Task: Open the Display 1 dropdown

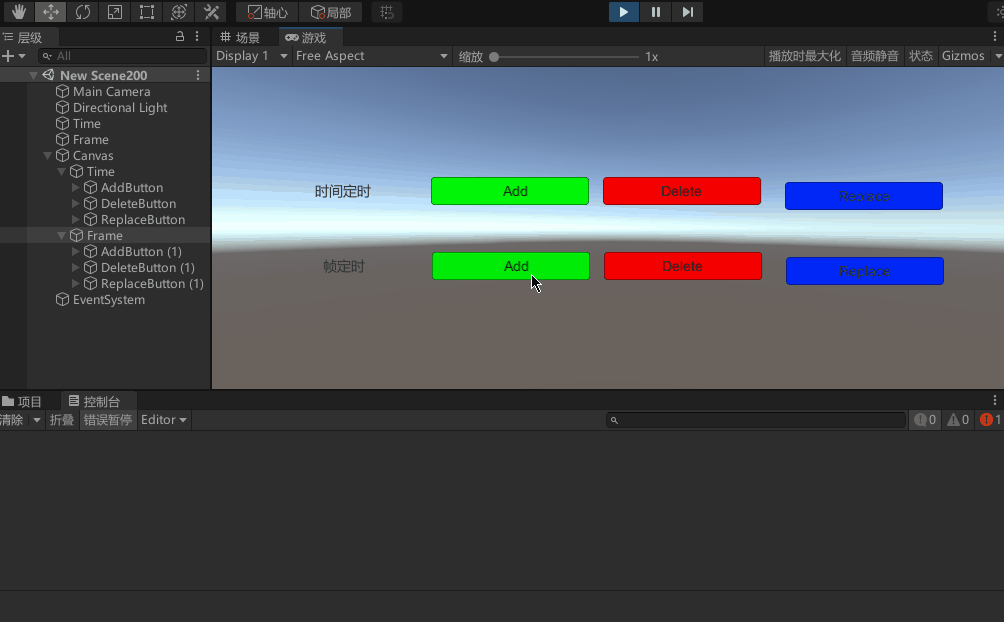Action: point(252,56)
